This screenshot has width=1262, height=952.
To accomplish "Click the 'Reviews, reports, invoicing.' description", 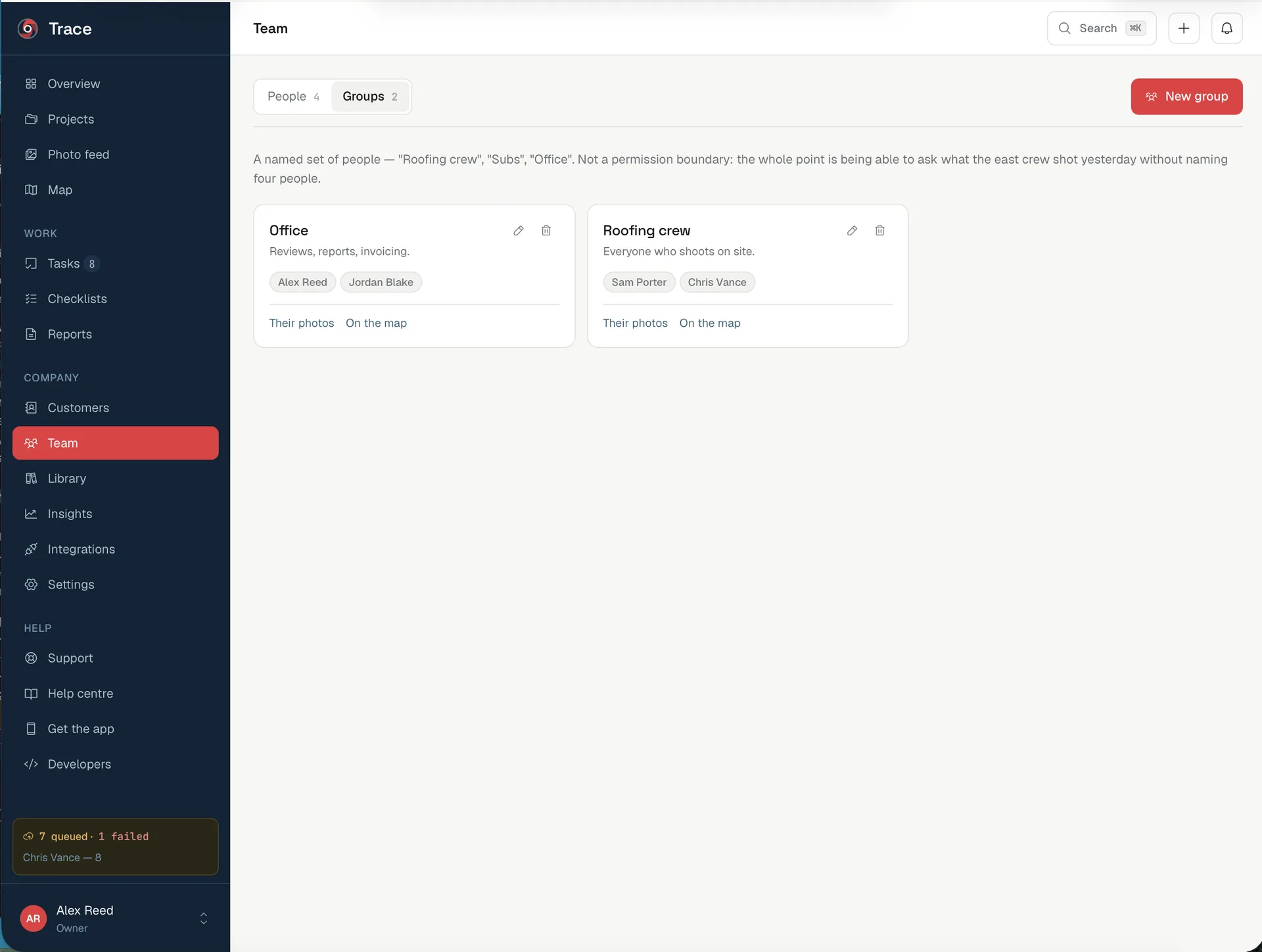I will tap(339, 252).
